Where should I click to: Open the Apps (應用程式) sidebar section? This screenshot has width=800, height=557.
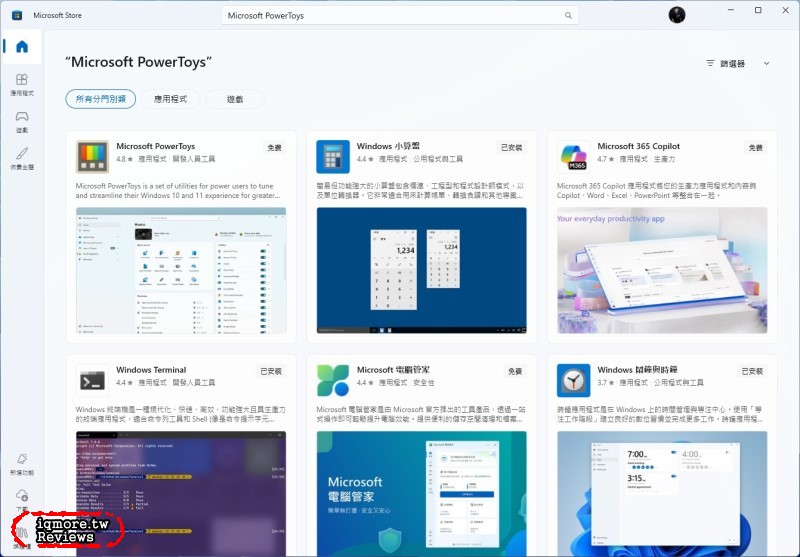coord(22,85)
